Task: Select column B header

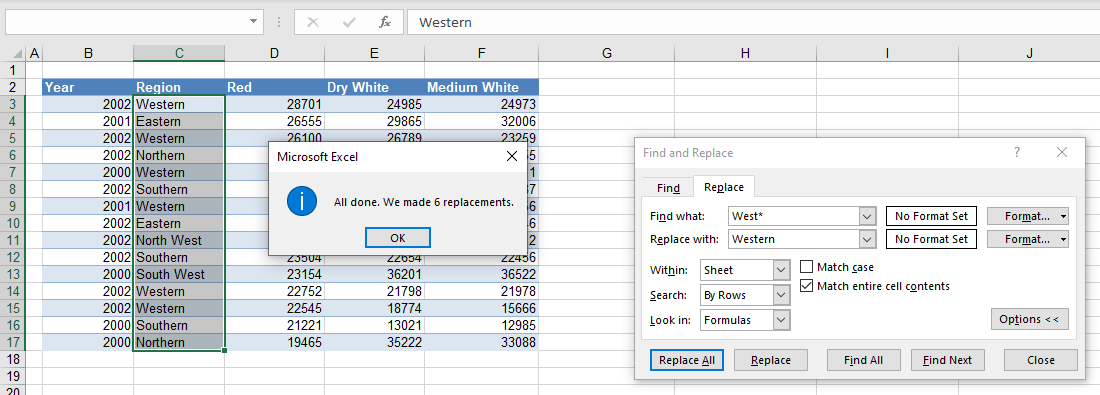Action: 88,53
